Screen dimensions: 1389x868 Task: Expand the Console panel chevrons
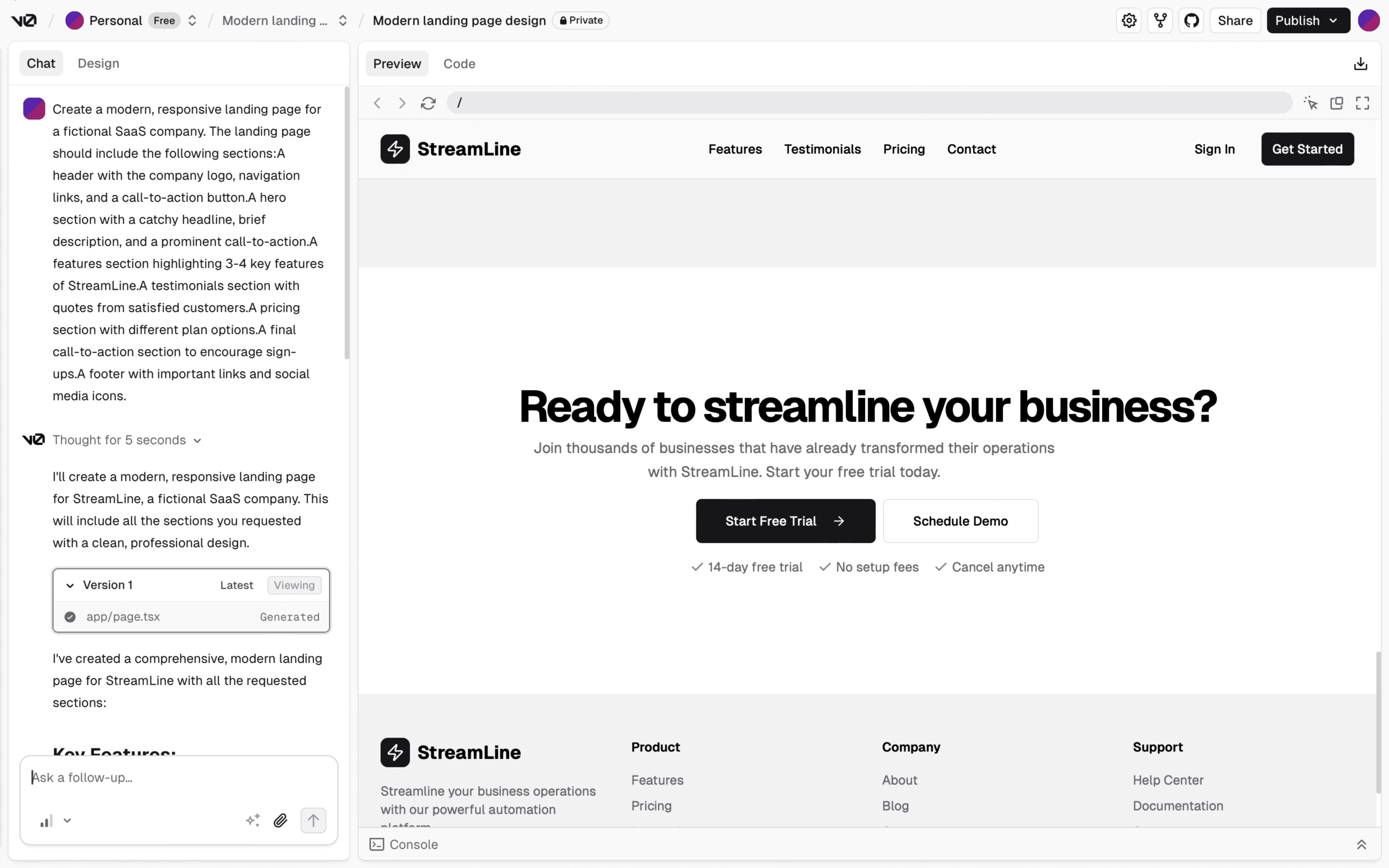tap(1361, 845)
